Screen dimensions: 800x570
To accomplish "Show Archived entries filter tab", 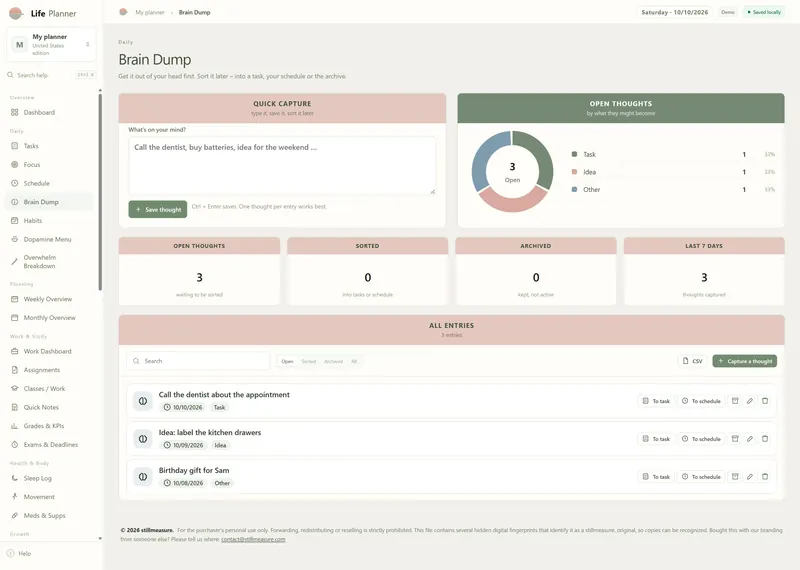I will (x=333, y=361).
